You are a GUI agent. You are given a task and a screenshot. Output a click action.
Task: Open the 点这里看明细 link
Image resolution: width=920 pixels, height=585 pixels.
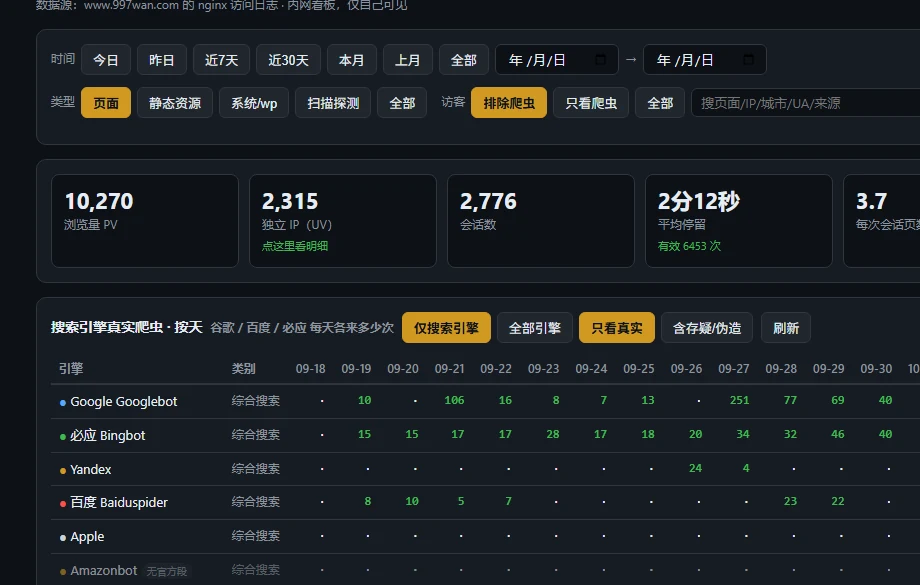295,246
